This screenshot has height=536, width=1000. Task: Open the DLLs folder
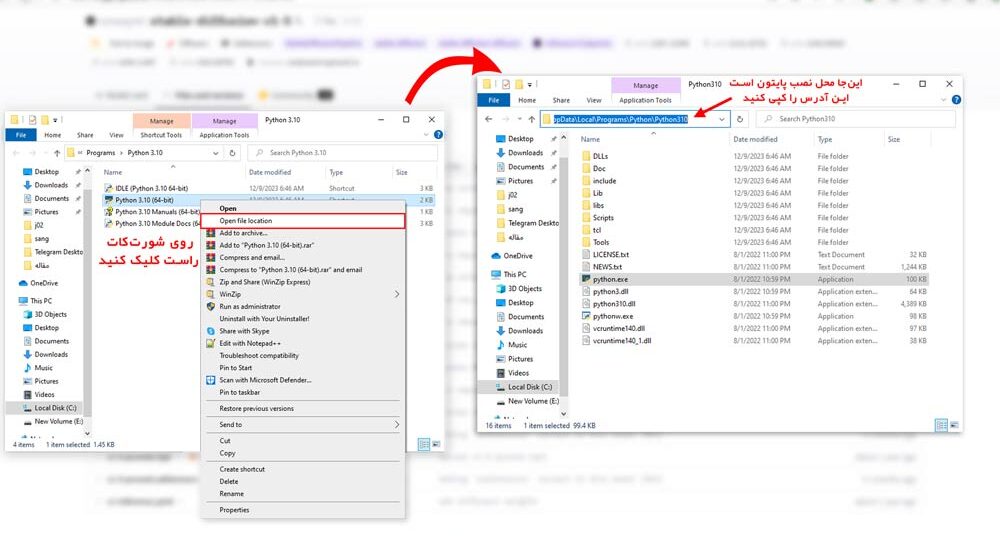[x=600, y=156]
